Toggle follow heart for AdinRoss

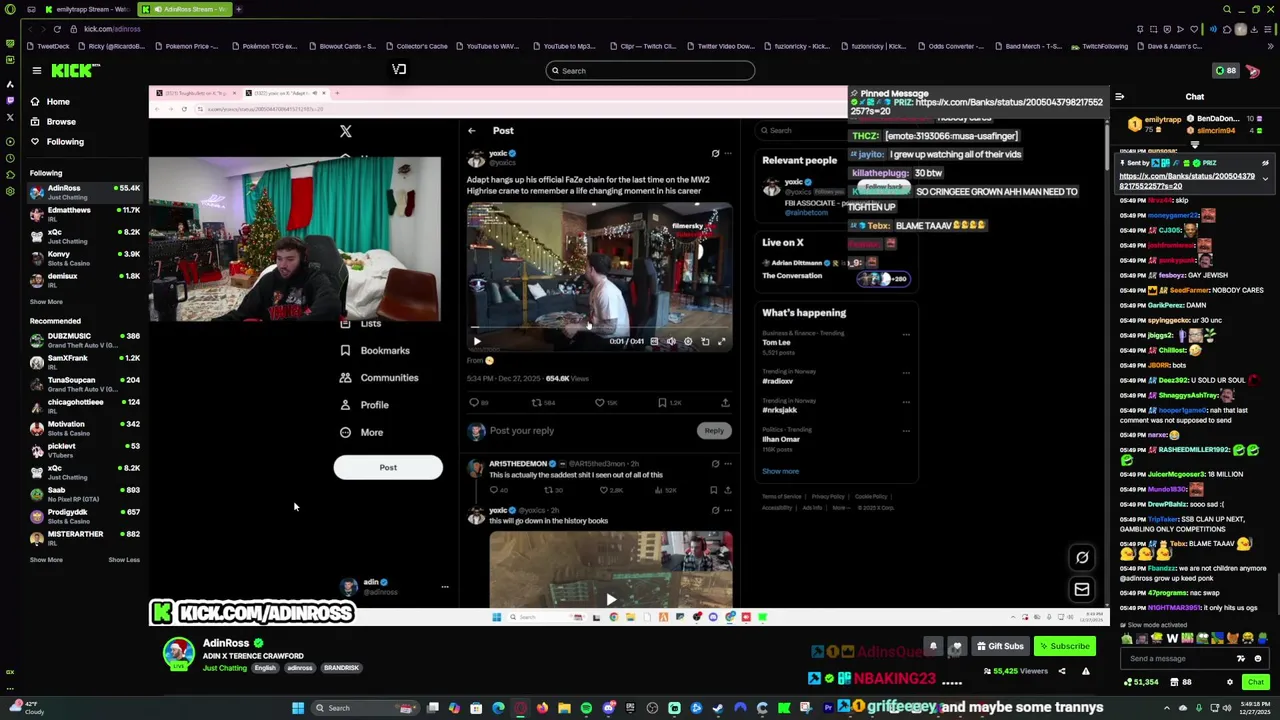pos(957,646)
